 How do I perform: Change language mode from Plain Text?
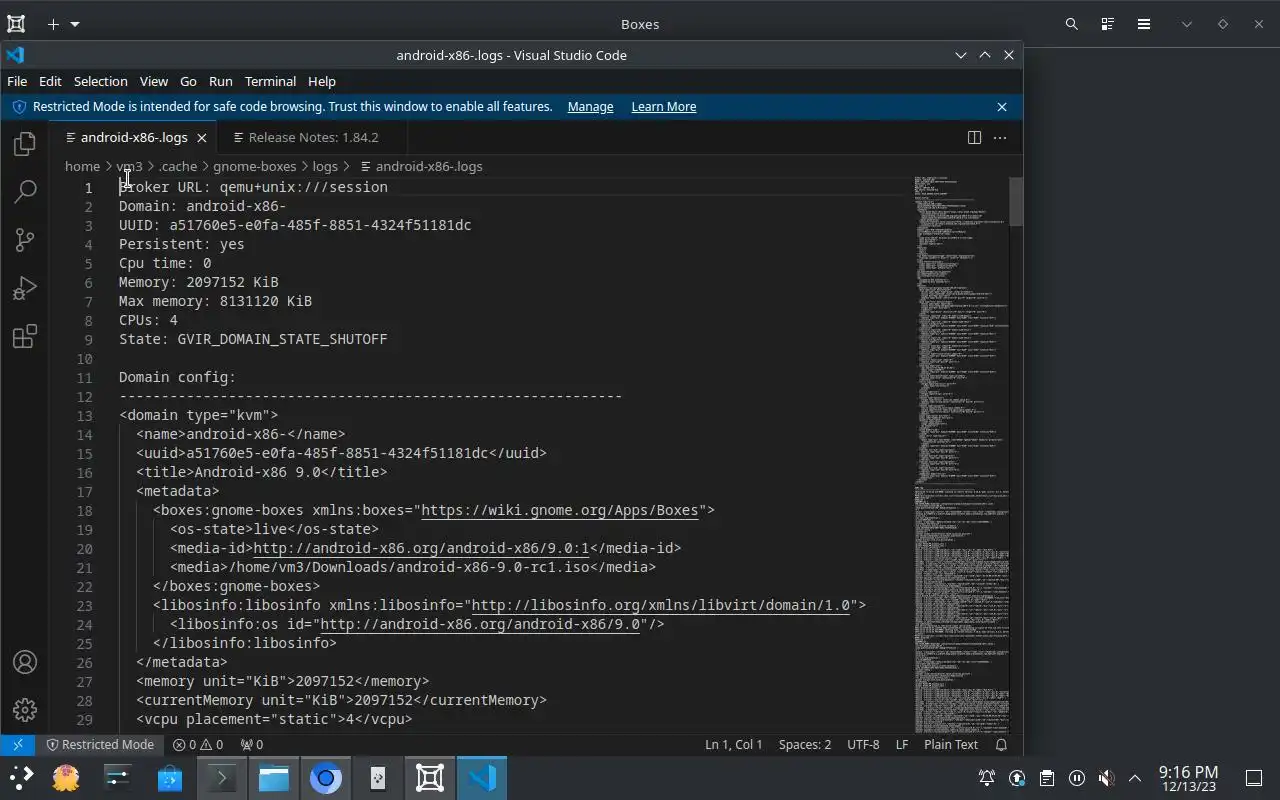coord(951,744)
